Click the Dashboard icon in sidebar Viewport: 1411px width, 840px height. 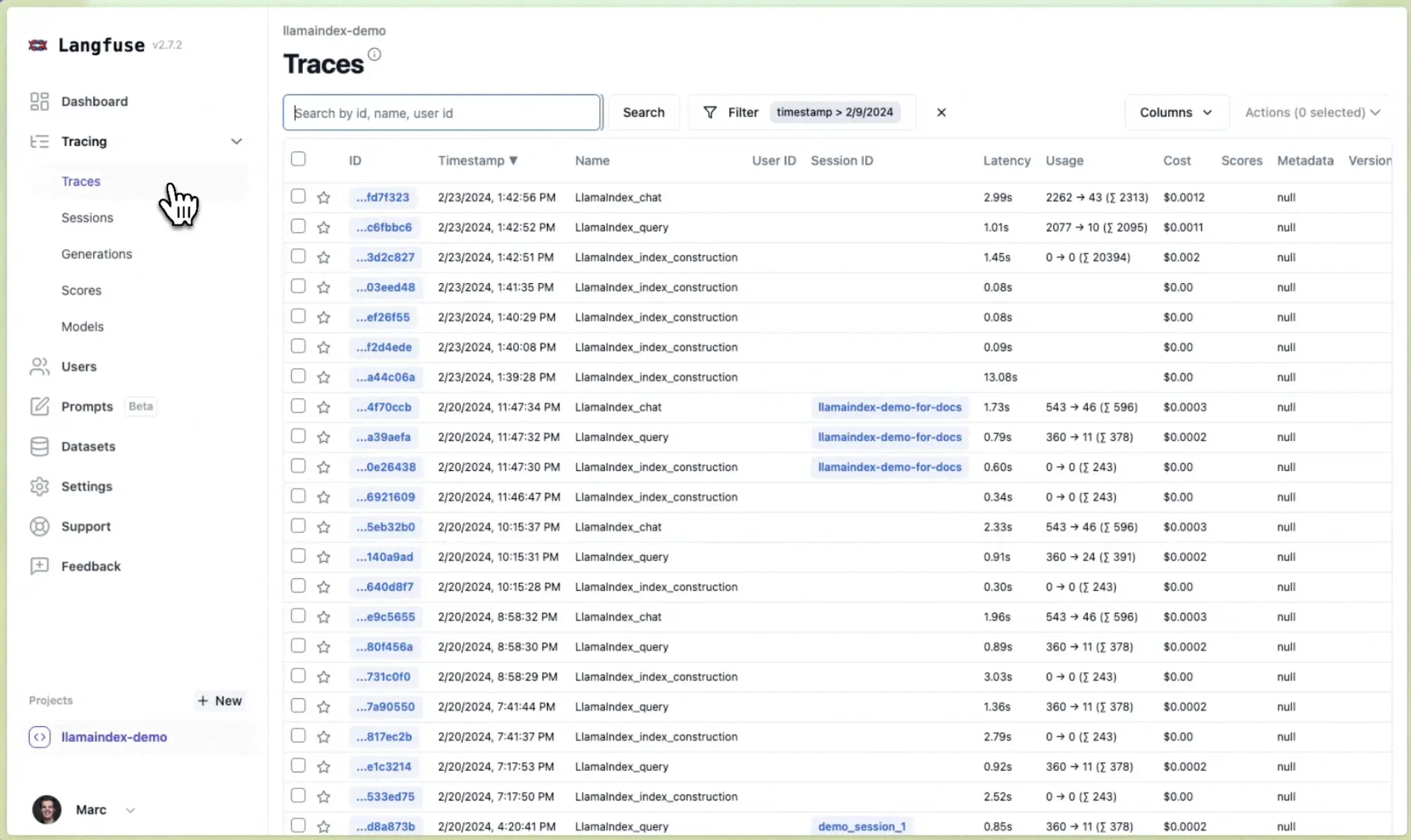[x=39, y=101]
